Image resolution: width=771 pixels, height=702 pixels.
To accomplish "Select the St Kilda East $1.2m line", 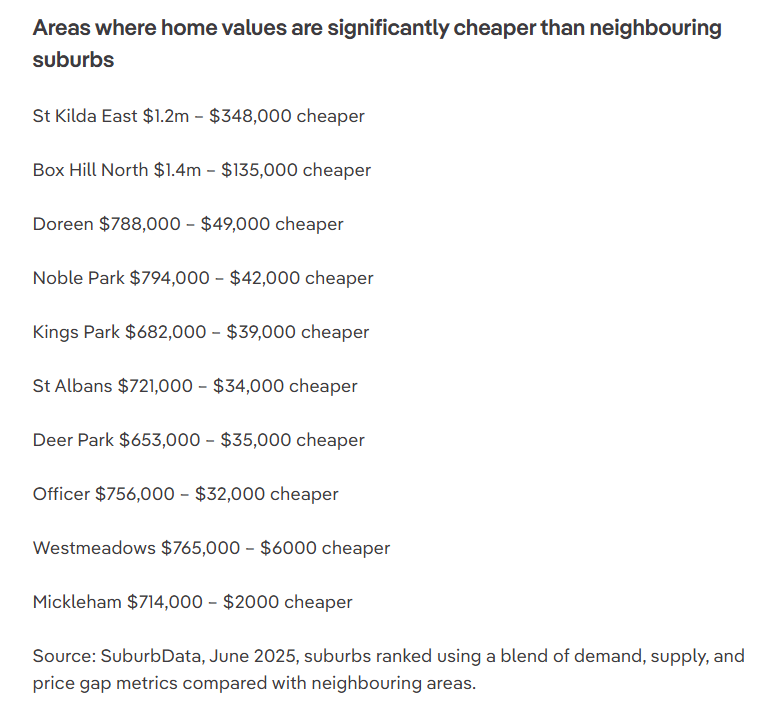I will (x=199, y=117).
